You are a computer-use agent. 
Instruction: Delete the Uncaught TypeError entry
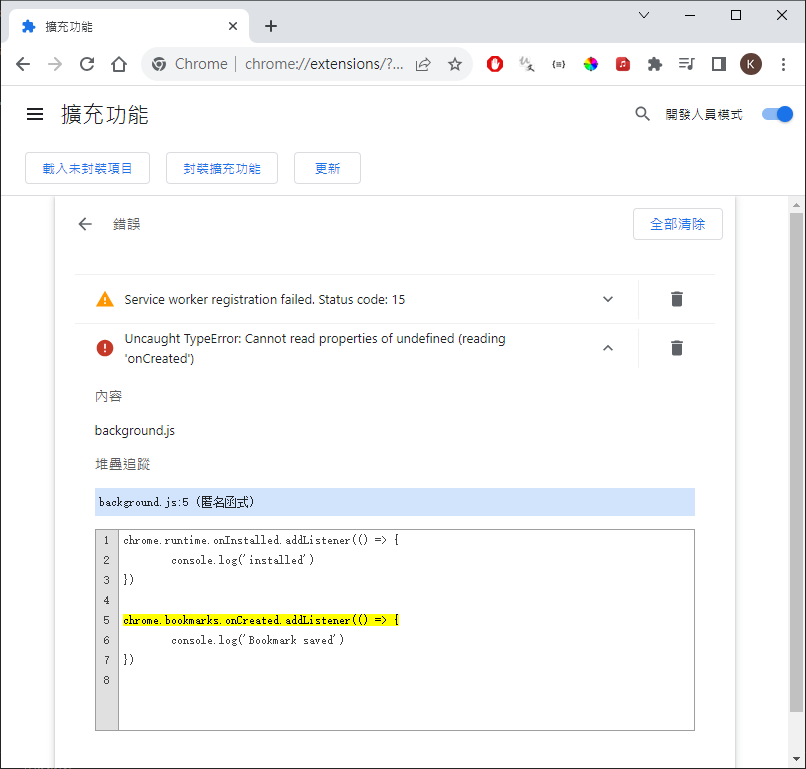click(x=677, y=348)
